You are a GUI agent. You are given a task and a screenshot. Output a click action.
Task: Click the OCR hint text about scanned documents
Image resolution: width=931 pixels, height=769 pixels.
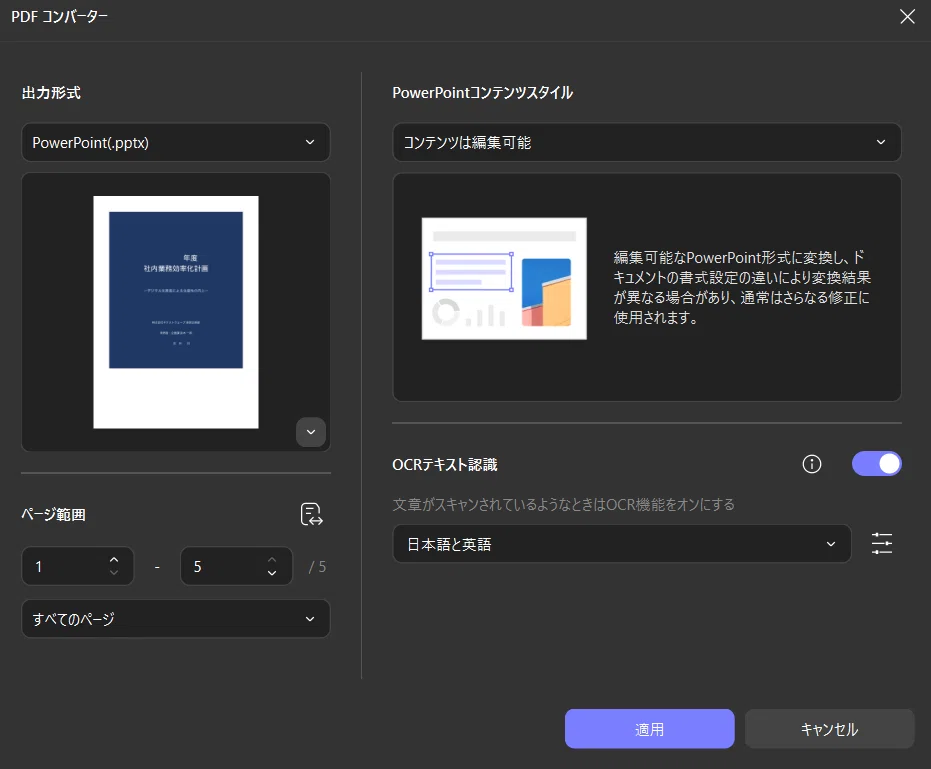pyautogui.click(x=563, y=505)
